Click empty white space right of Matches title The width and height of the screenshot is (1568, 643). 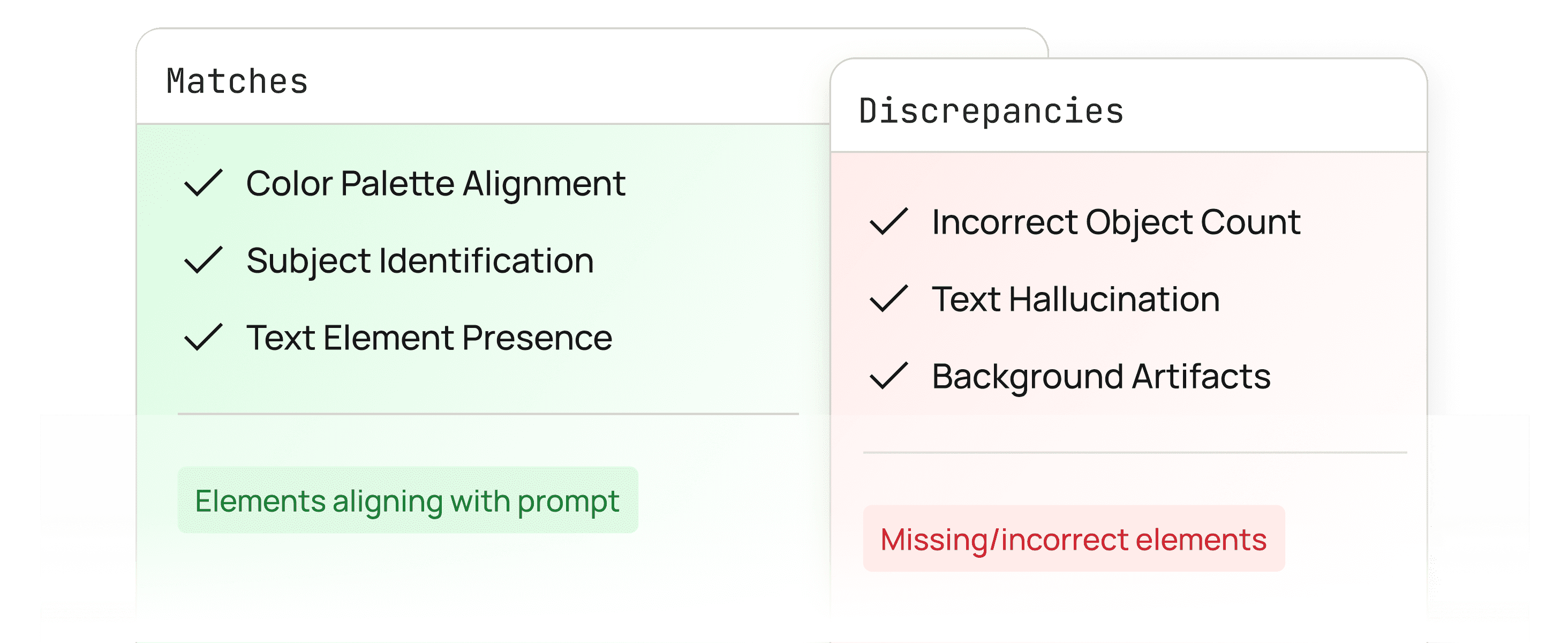548,81
